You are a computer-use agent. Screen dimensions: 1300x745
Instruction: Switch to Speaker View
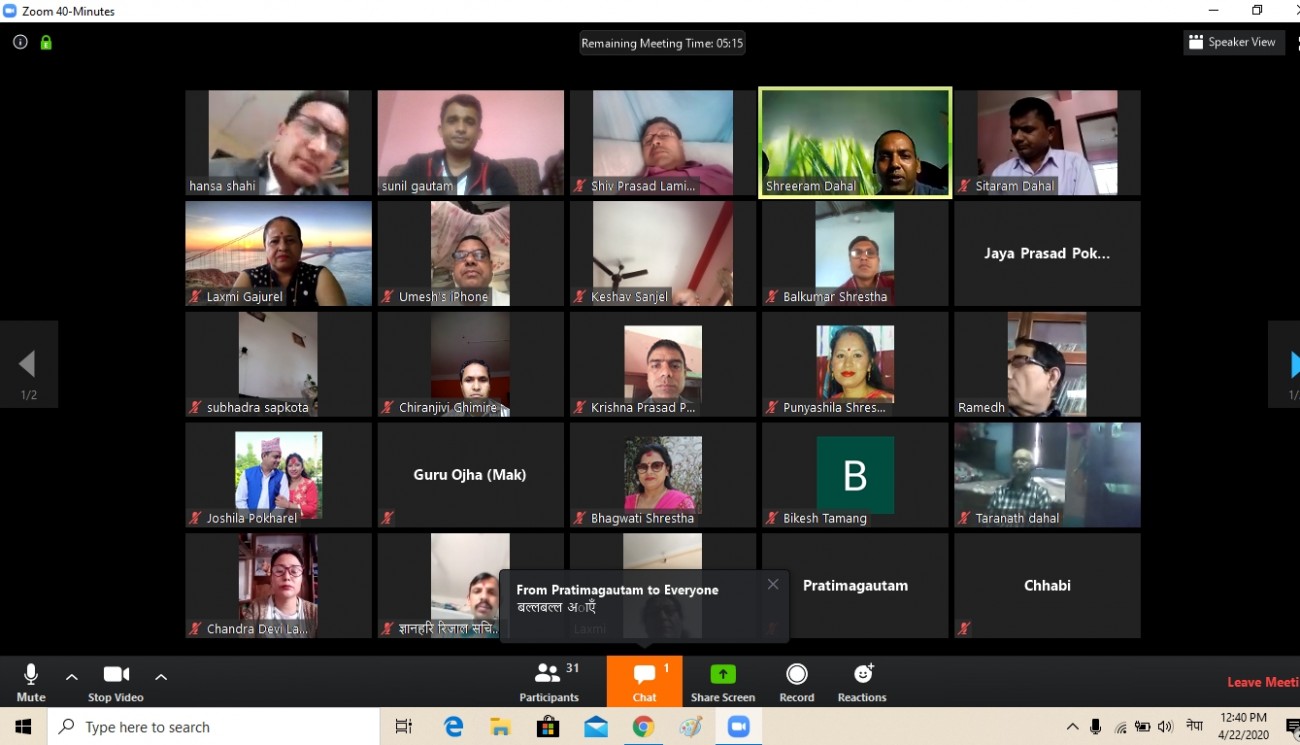pyautogui.click(x=1233, y=42)
